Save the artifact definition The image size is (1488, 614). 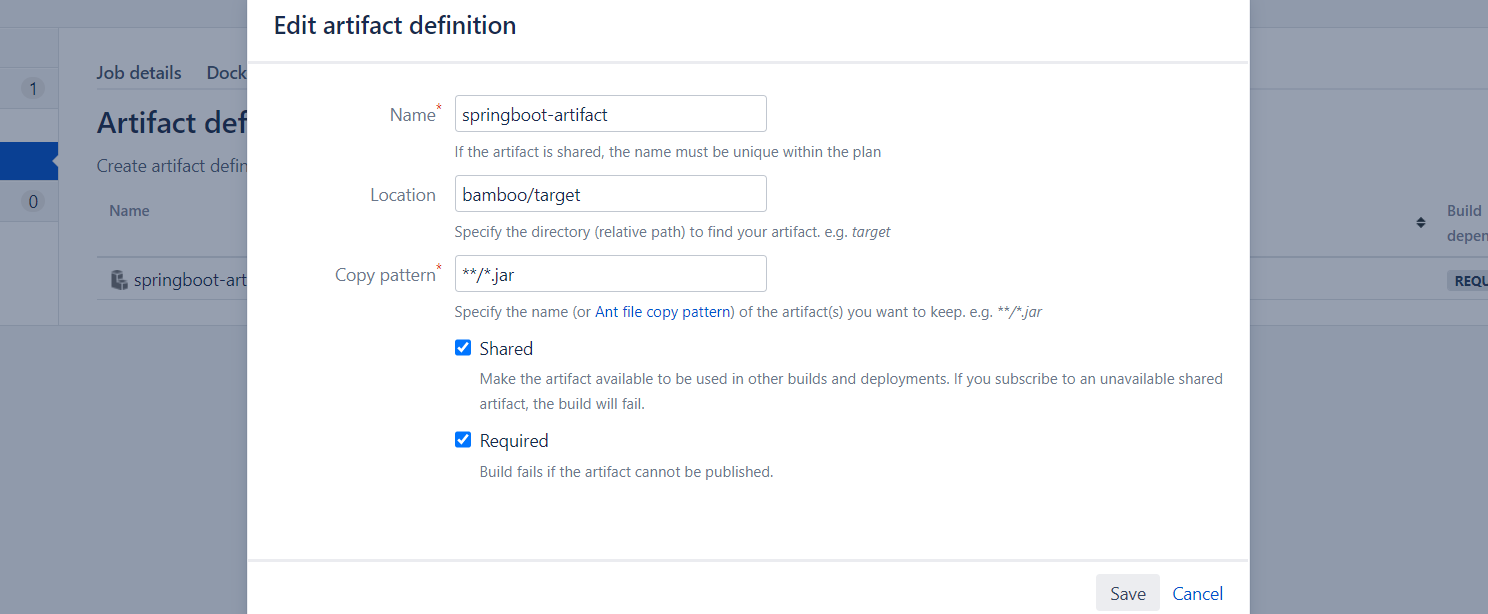tap(1127, 593)
